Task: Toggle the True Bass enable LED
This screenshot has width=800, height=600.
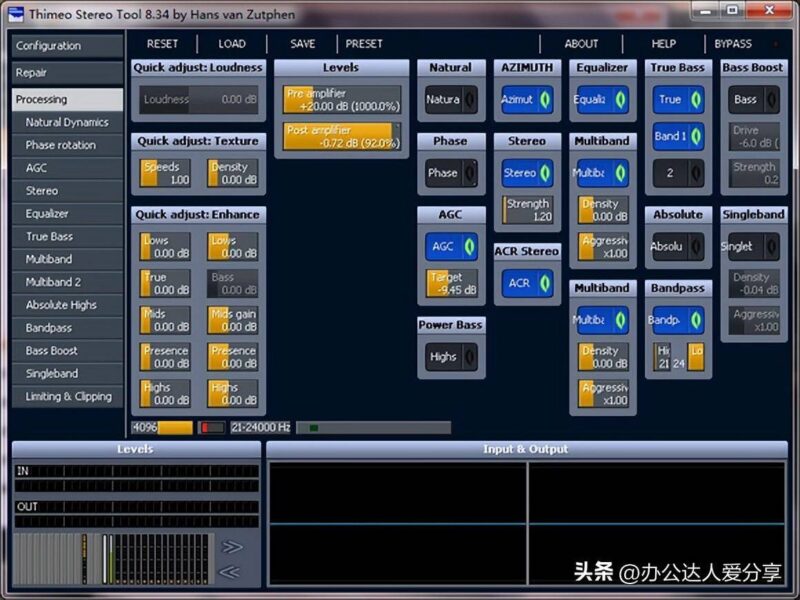Action: click(696, 99)
